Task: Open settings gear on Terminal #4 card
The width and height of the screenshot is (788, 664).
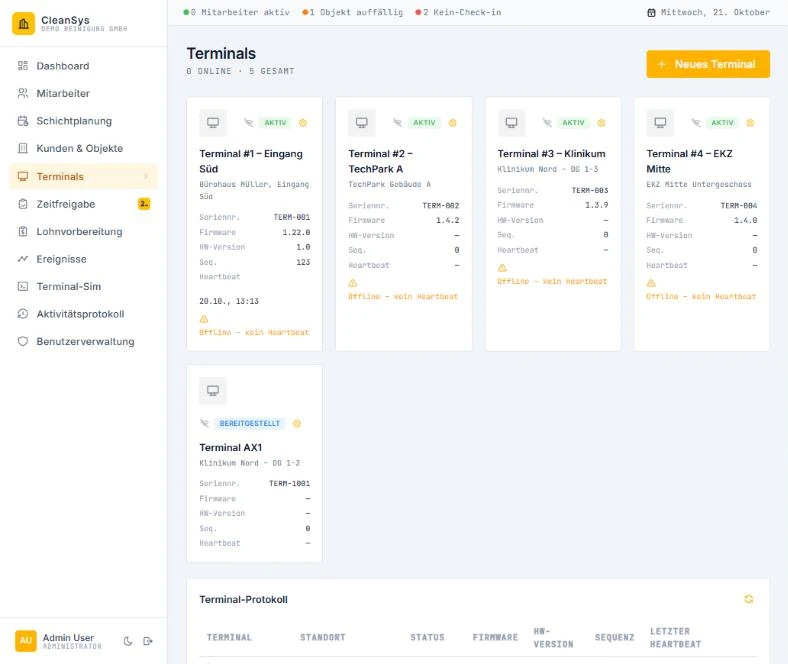Action: (x=750, y=123)
